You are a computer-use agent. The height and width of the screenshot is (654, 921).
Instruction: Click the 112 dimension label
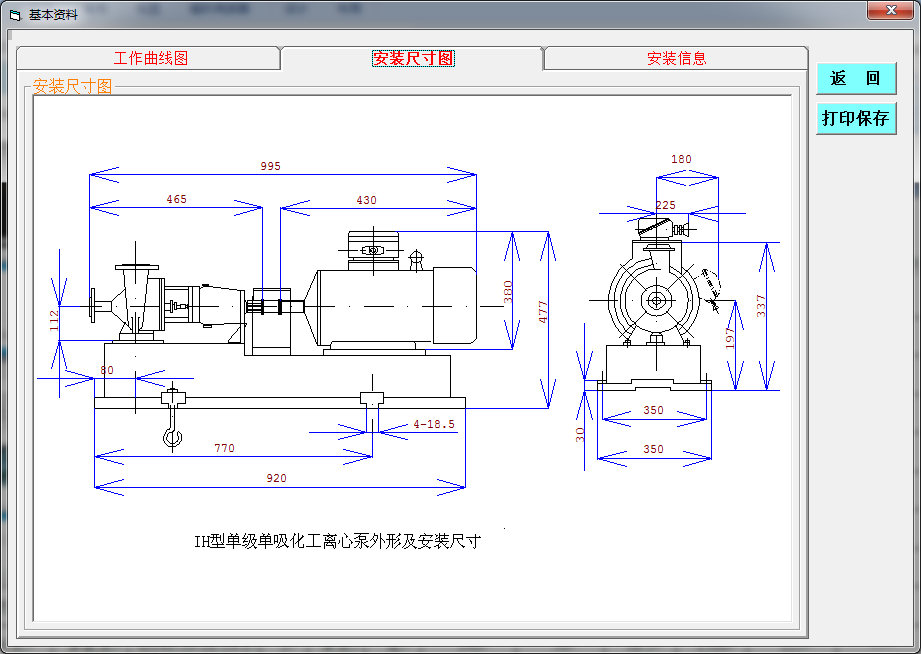(54, 321)
